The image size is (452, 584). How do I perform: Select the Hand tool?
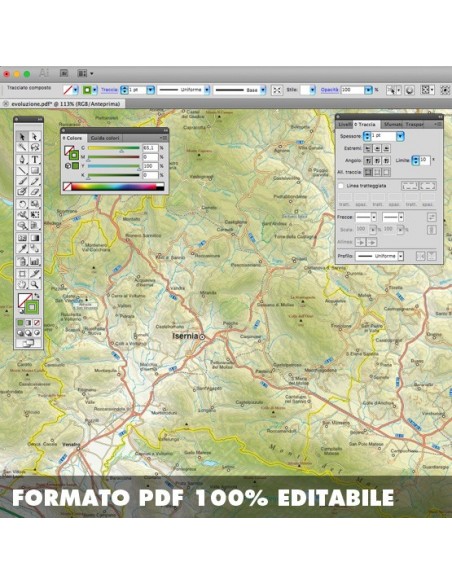coord(22,285)
